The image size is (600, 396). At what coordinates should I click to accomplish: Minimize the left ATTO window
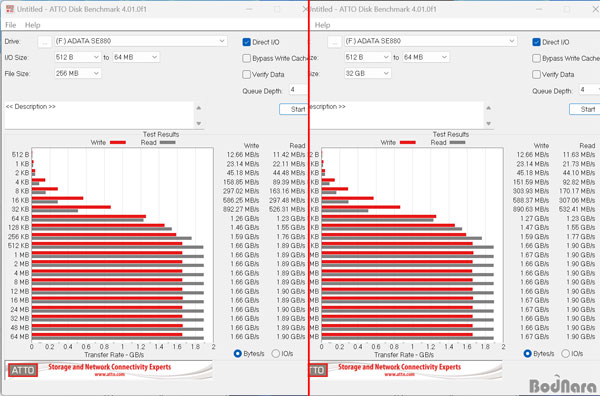pos(249,9)
